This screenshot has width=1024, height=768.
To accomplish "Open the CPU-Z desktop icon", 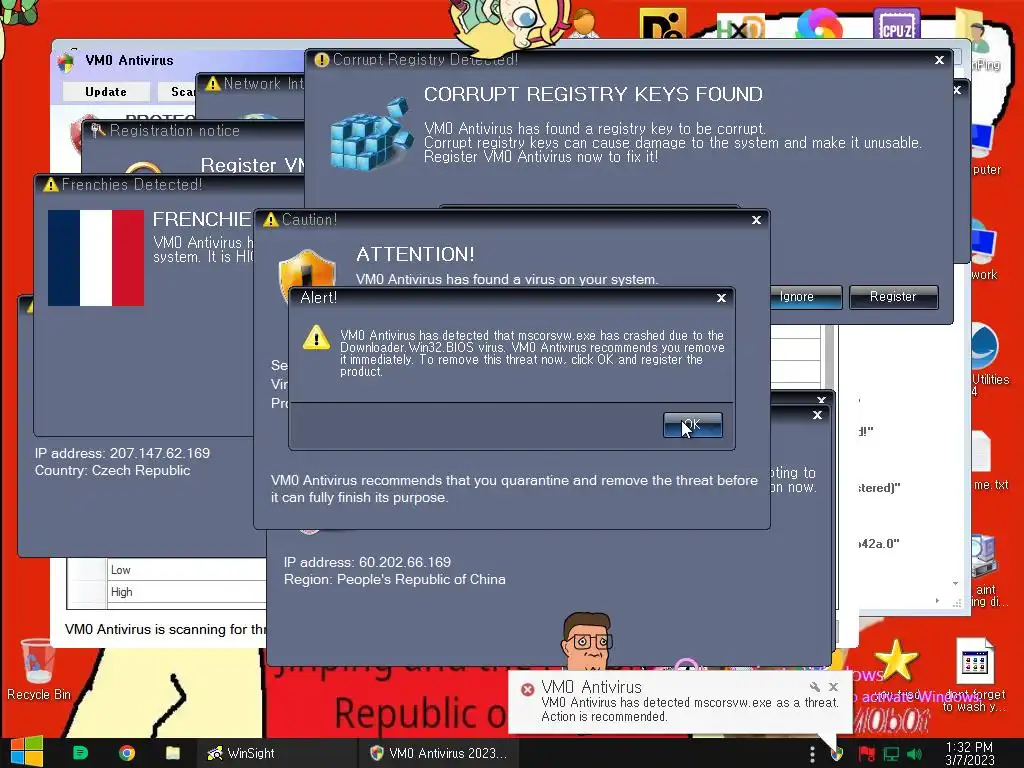I will 896,25.
